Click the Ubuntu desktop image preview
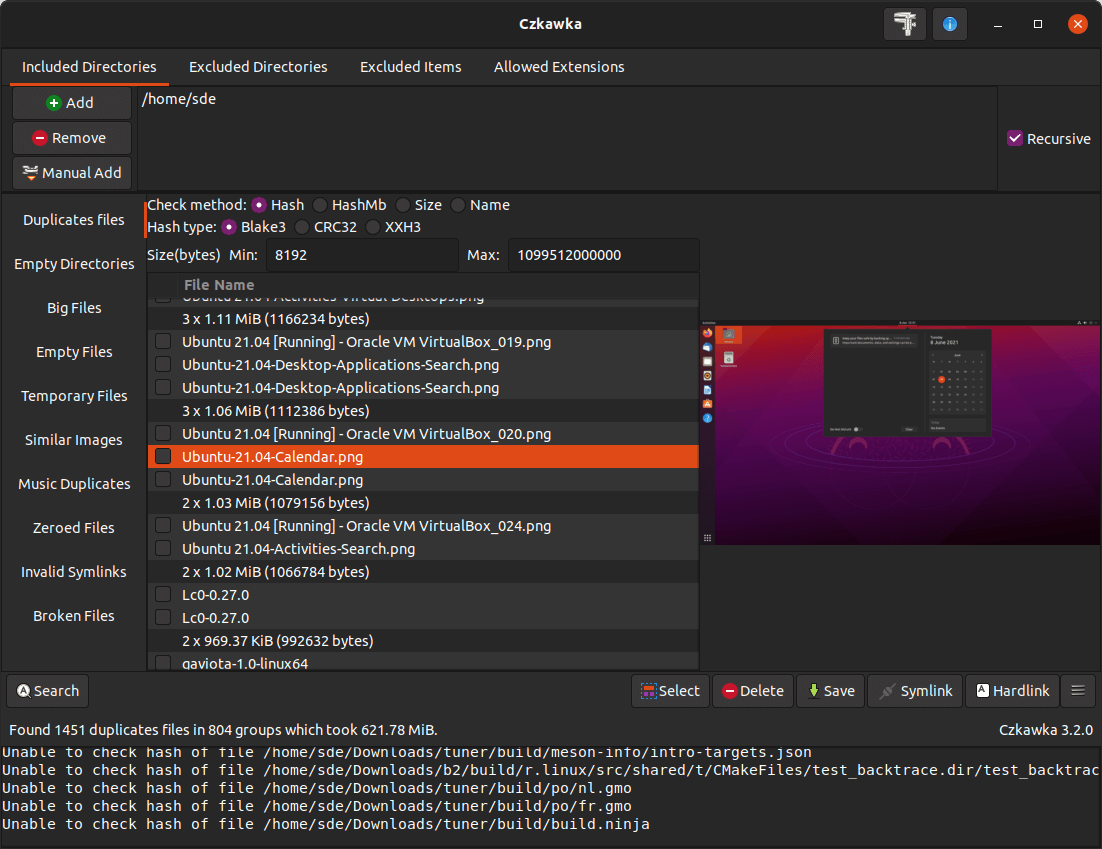1102x849 pixels. coord(900,432)
